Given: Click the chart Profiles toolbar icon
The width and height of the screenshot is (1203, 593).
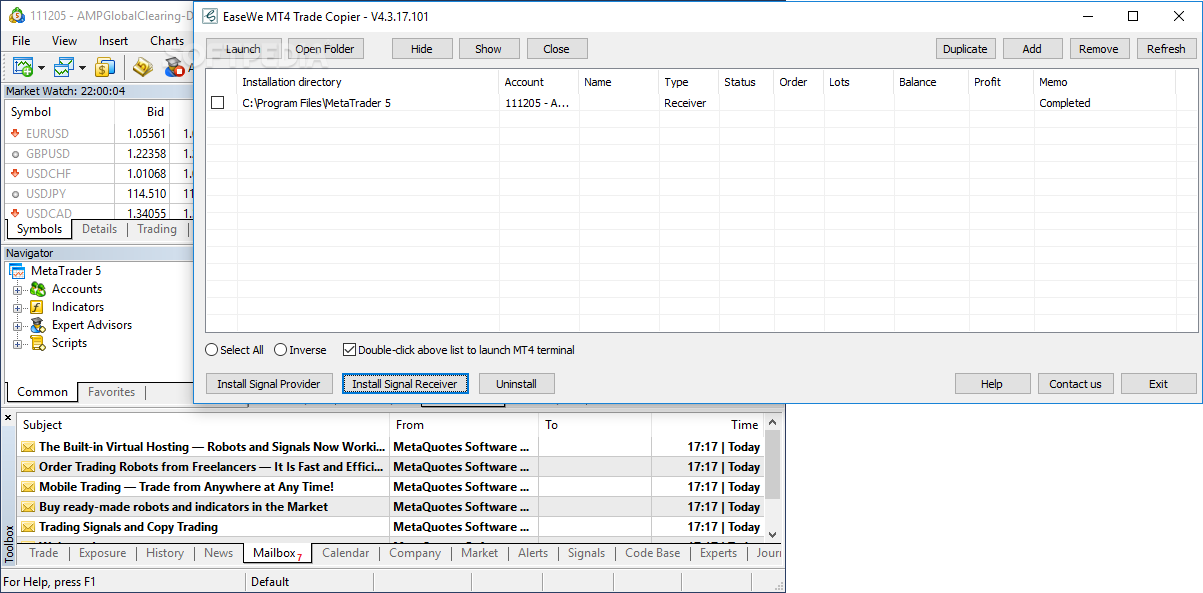Looking at the screenshot, I should click(64, 67).
